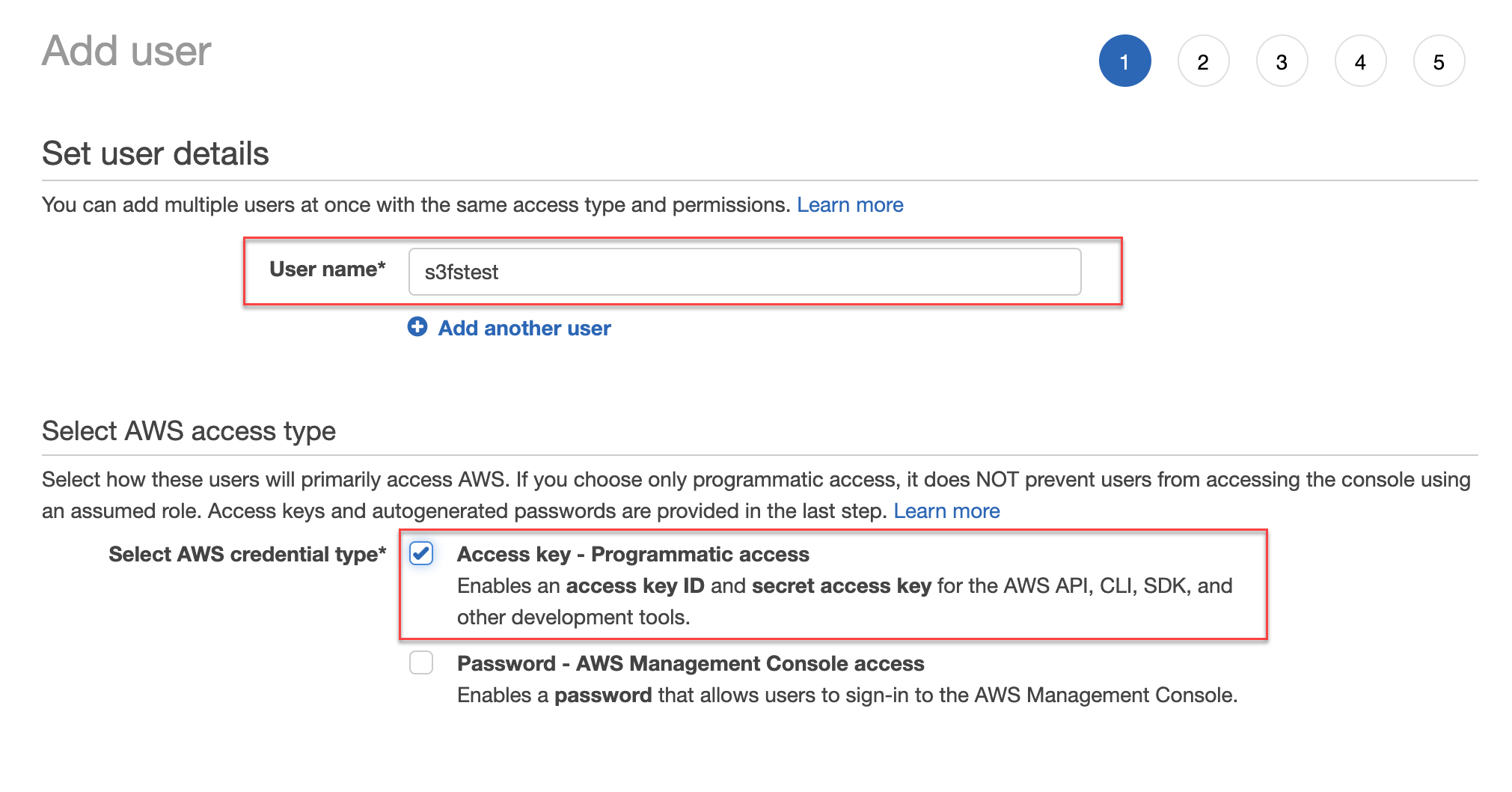Image resolution: width=1512 pixels, height=792 pixels.
Task: Click the Add user page title
Action: tap(126, 51)
